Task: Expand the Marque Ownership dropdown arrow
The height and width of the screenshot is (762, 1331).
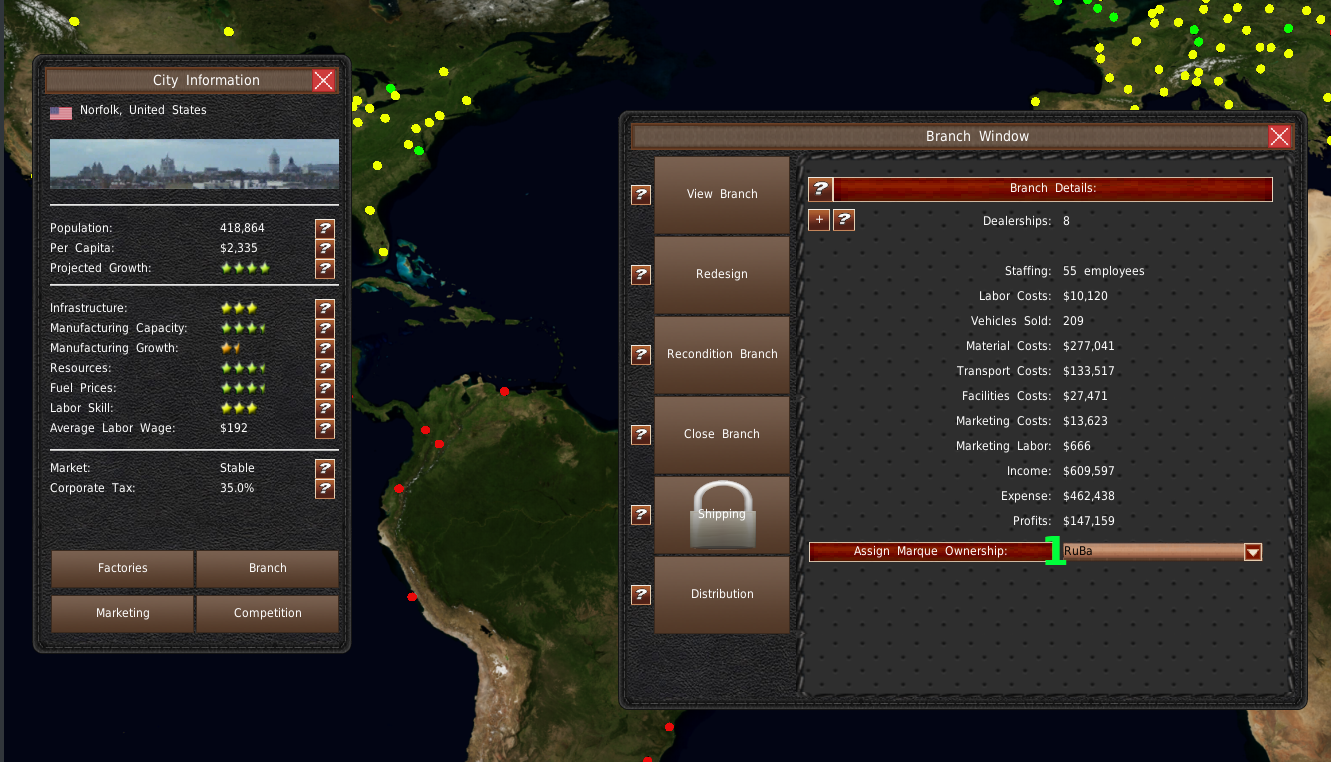Action: point(1252,552)
